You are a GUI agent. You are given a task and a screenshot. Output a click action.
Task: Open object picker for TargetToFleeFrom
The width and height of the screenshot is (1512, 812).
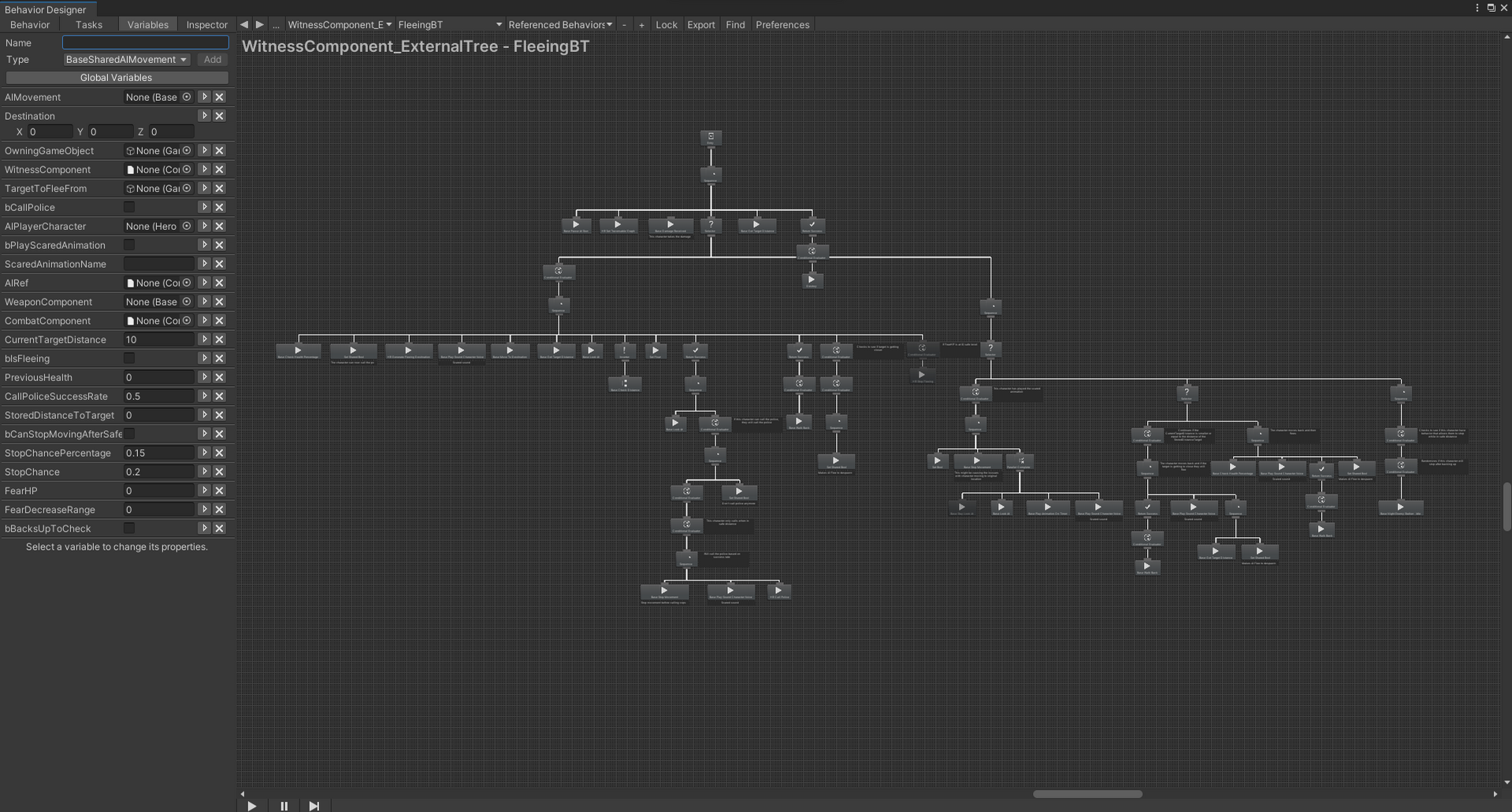click(187, 188)
